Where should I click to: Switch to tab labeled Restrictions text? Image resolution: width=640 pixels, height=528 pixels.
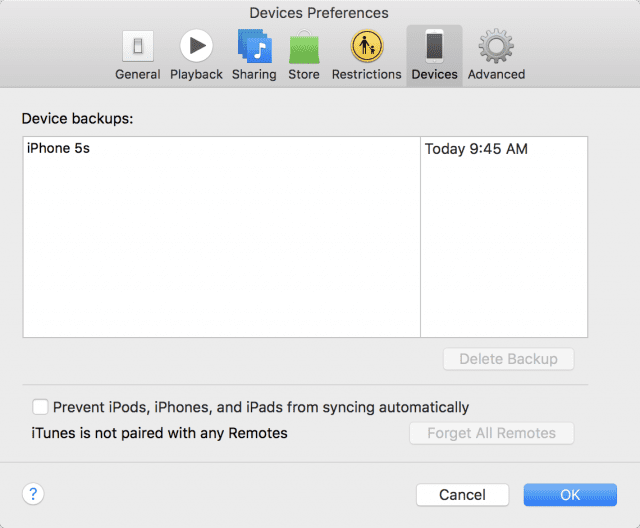[x=366, y=74]
